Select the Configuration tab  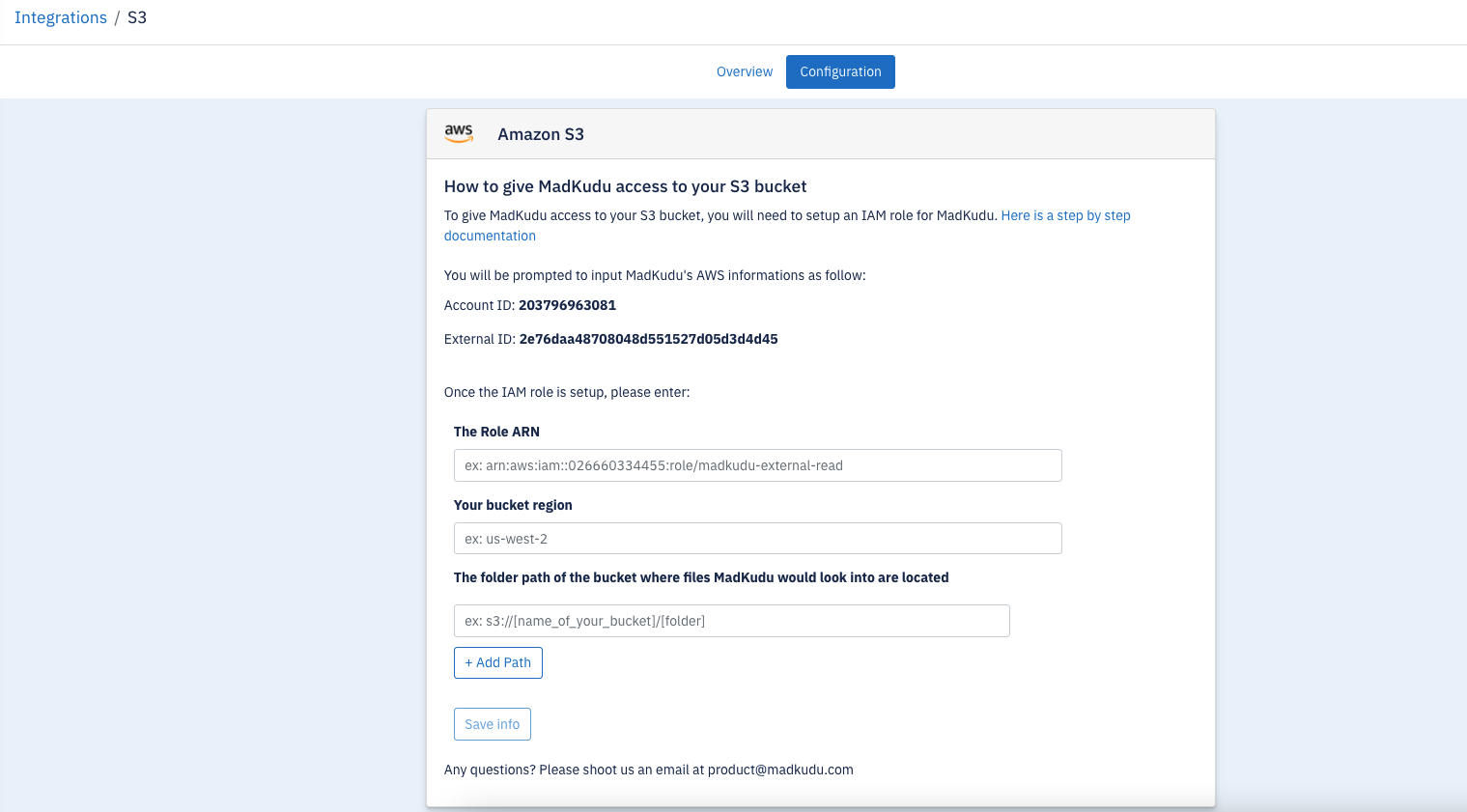(840, 71)
